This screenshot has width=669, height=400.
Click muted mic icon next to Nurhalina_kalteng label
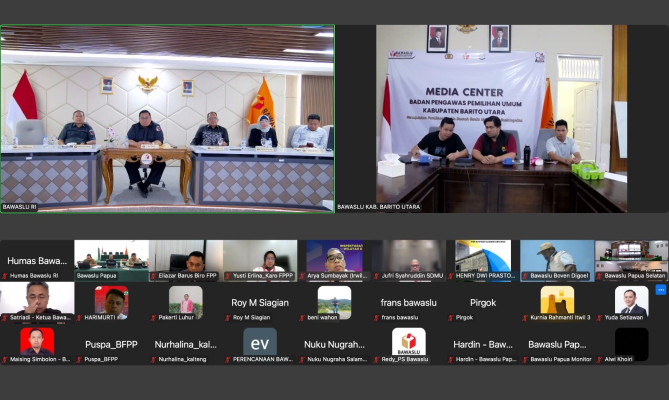click(x=153, y=359)
